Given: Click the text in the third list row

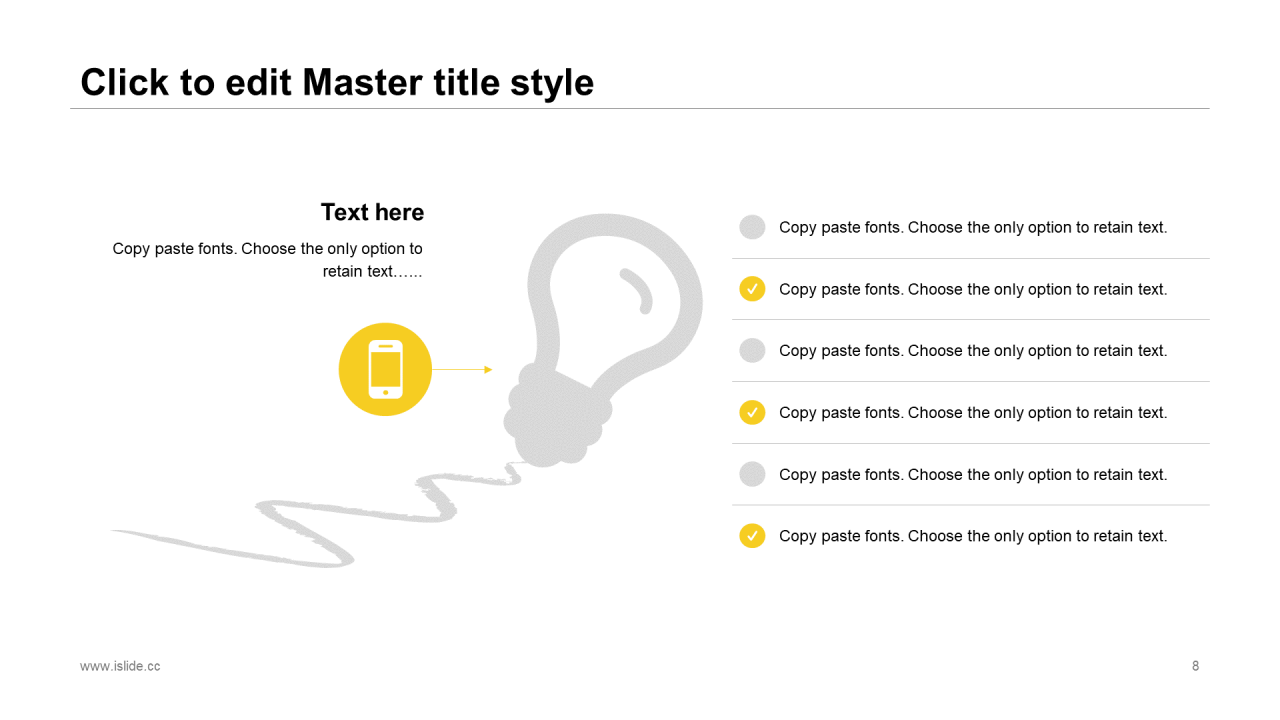Looking at the screenshot, I should point(973,350).
